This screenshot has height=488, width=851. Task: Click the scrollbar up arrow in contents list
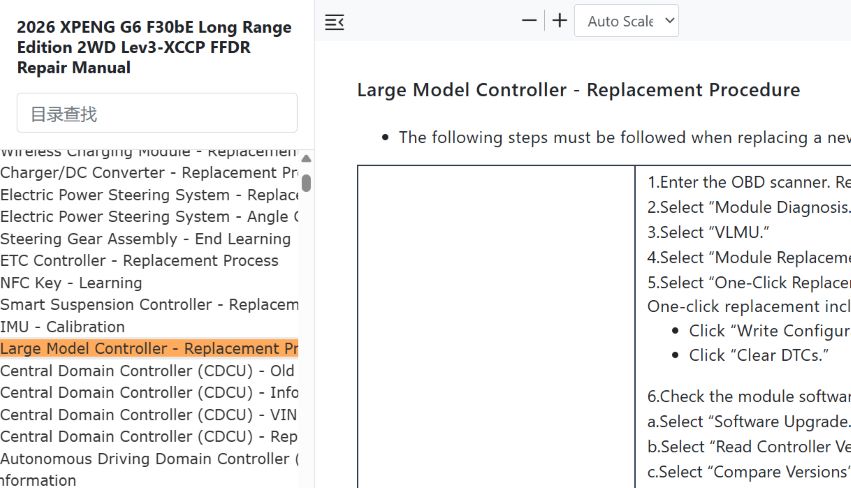pos(306,159)
